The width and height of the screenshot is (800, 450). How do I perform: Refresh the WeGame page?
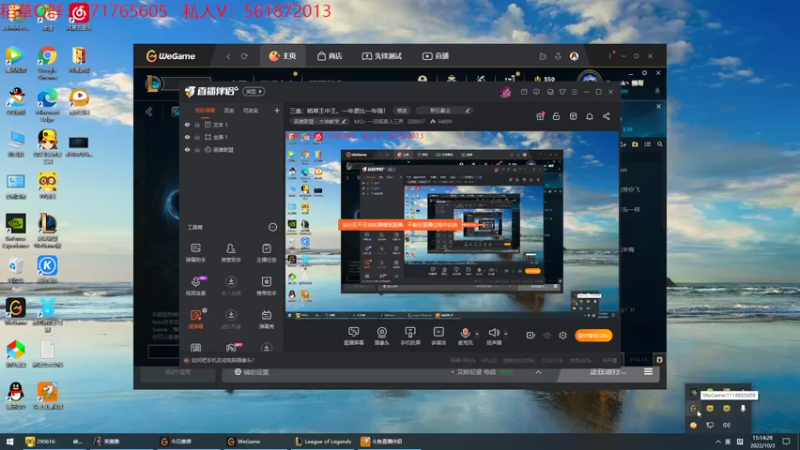(x=244, y=56)
